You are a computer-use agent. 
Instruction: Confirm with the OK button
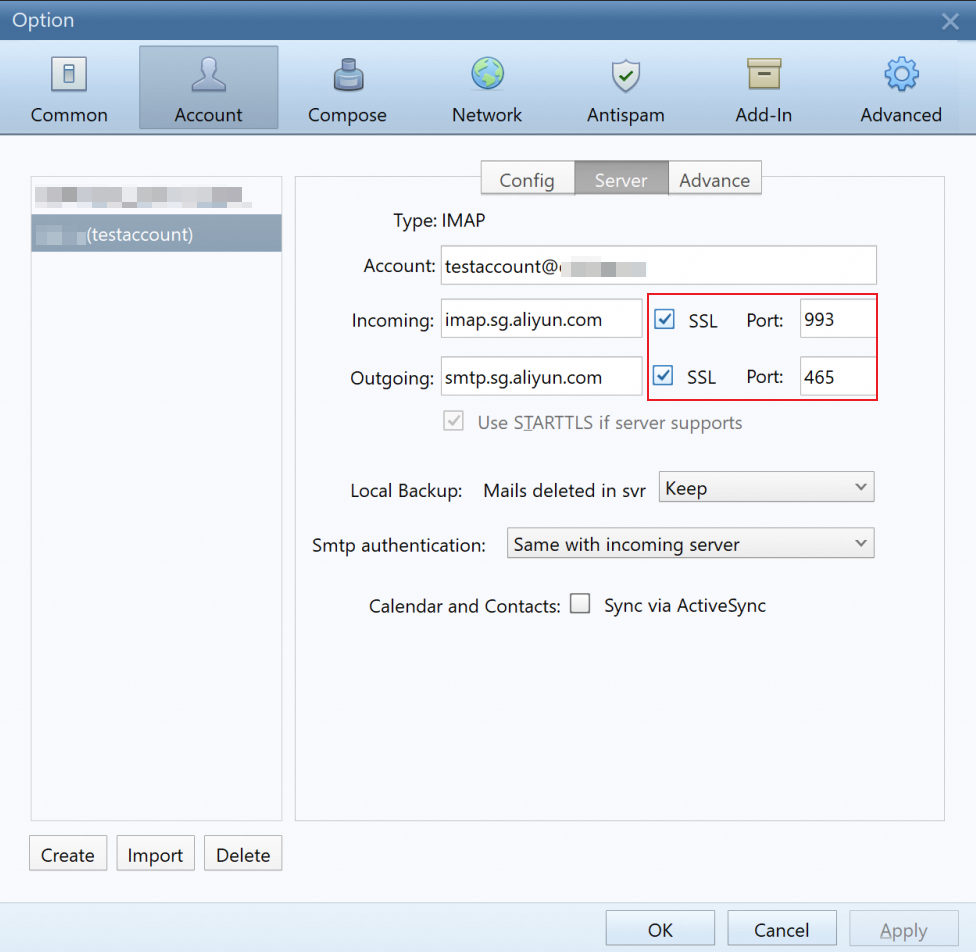coord(660,930)
